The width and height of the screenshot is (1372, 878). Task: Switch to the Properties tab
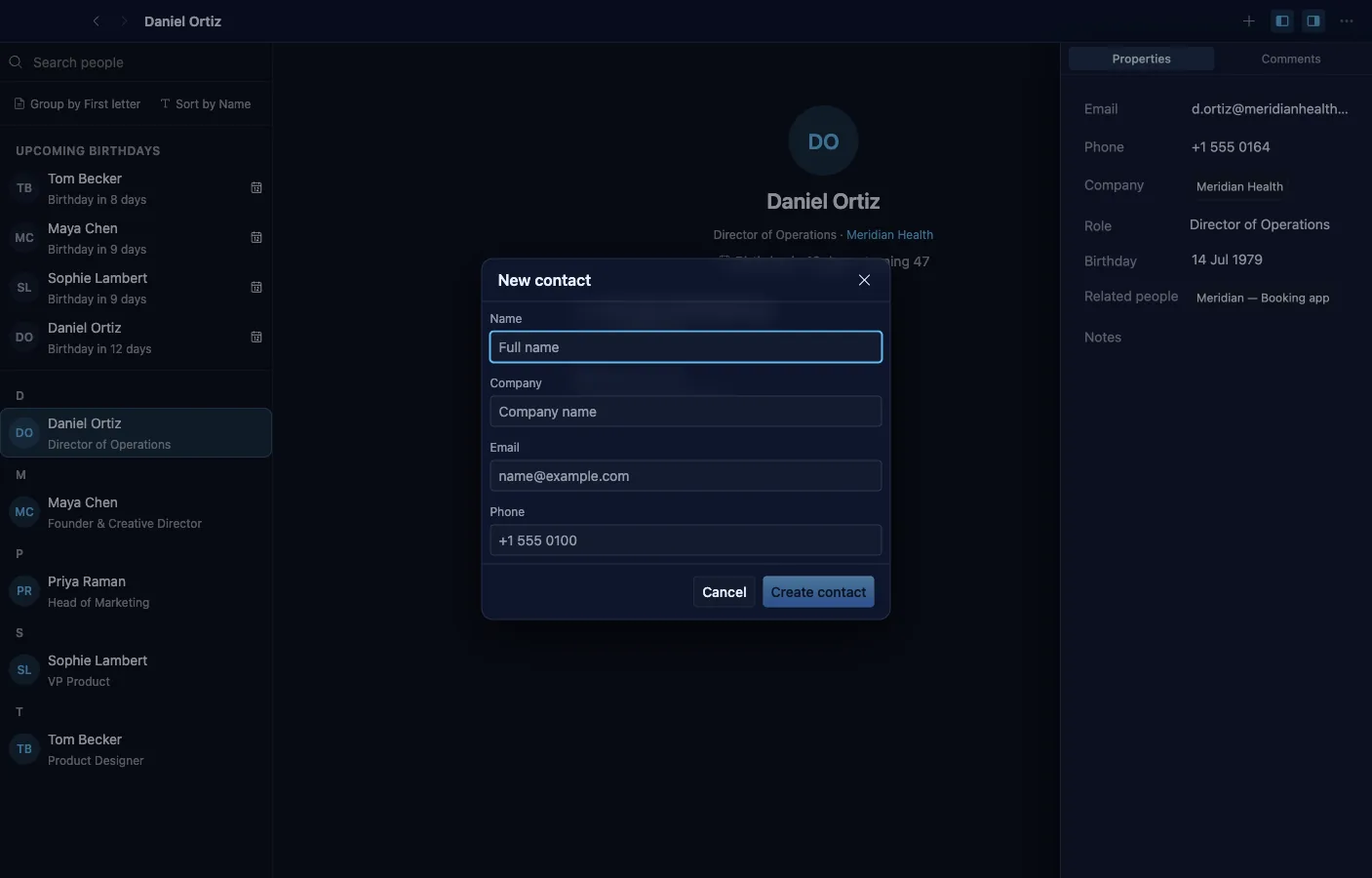point(1141,59)
